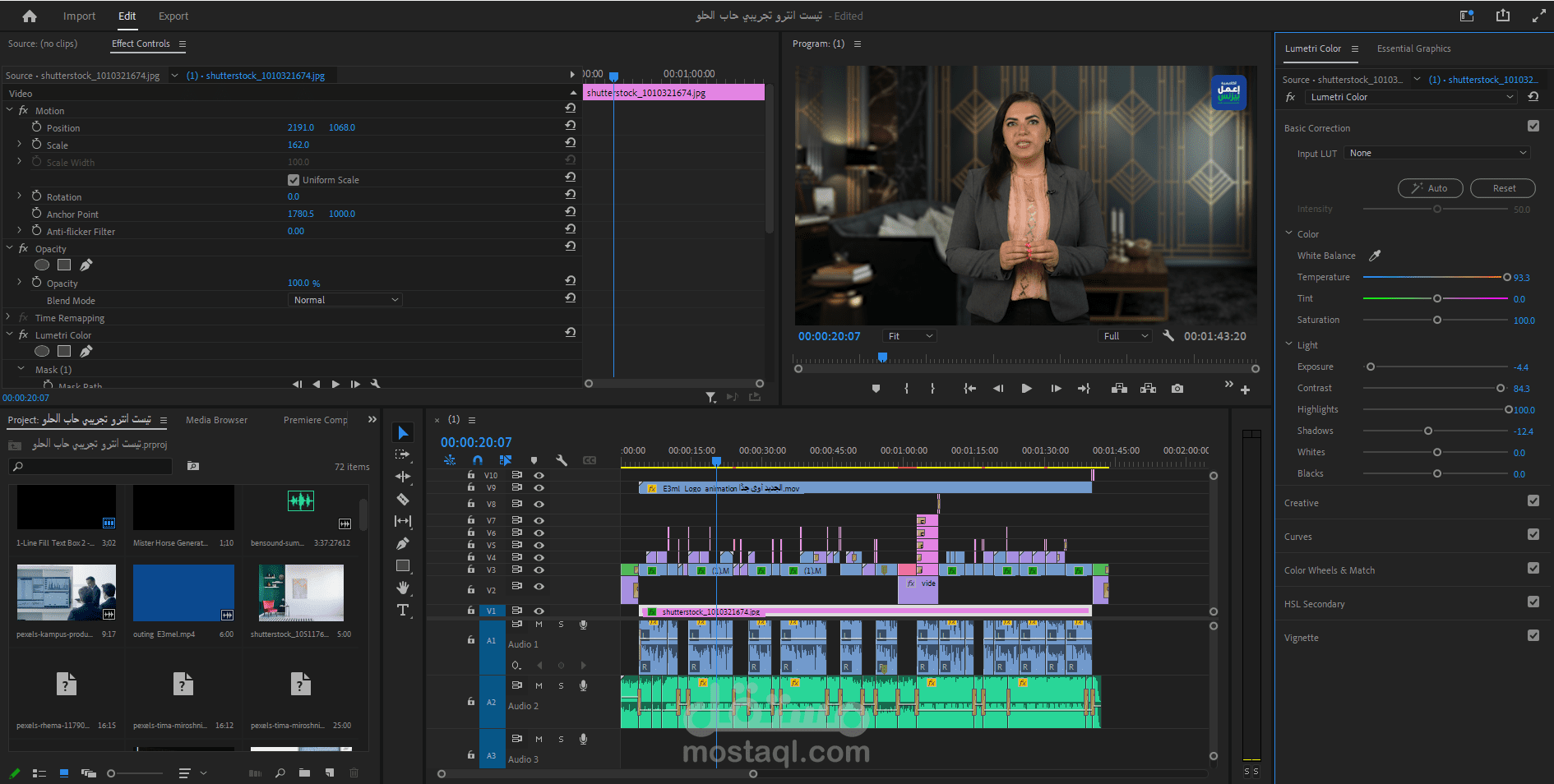Open the Blend Mode dropdown
The width and height of the screenshot is (1554, 784).
(346, 300)
